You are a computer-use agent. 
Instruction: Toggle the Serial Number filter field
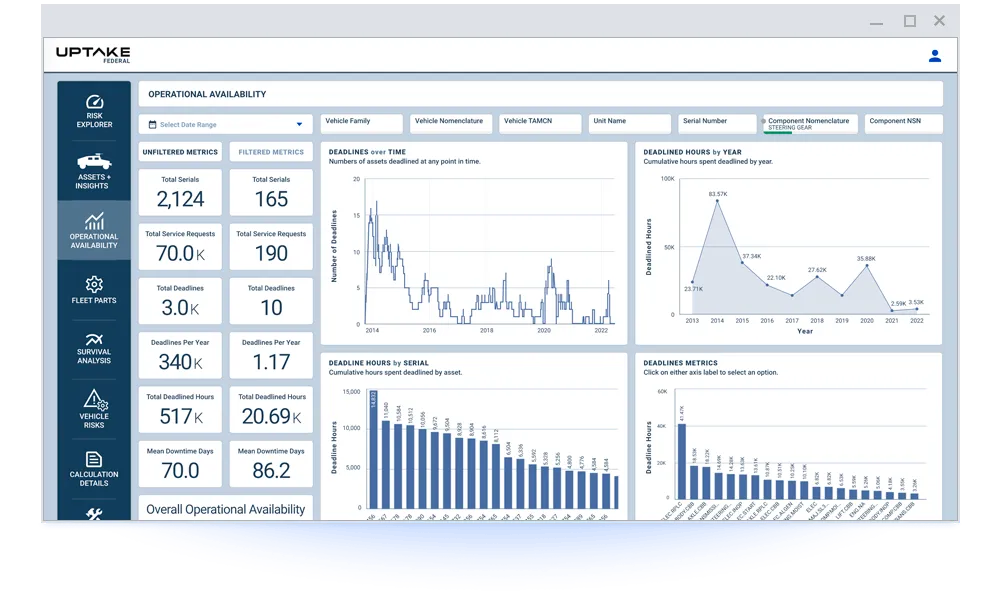pos(716,123)
